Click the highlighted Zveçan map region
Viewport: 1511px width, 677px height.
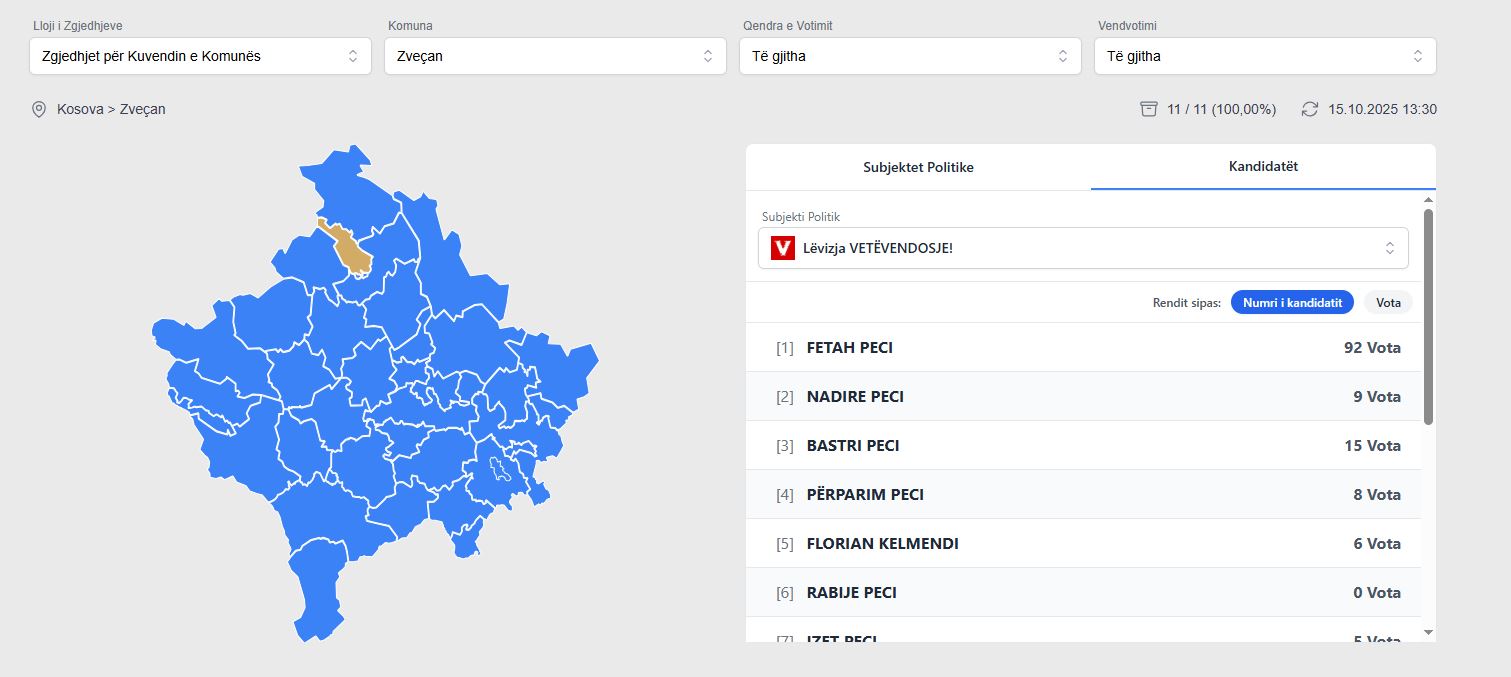tap(352, 250)
